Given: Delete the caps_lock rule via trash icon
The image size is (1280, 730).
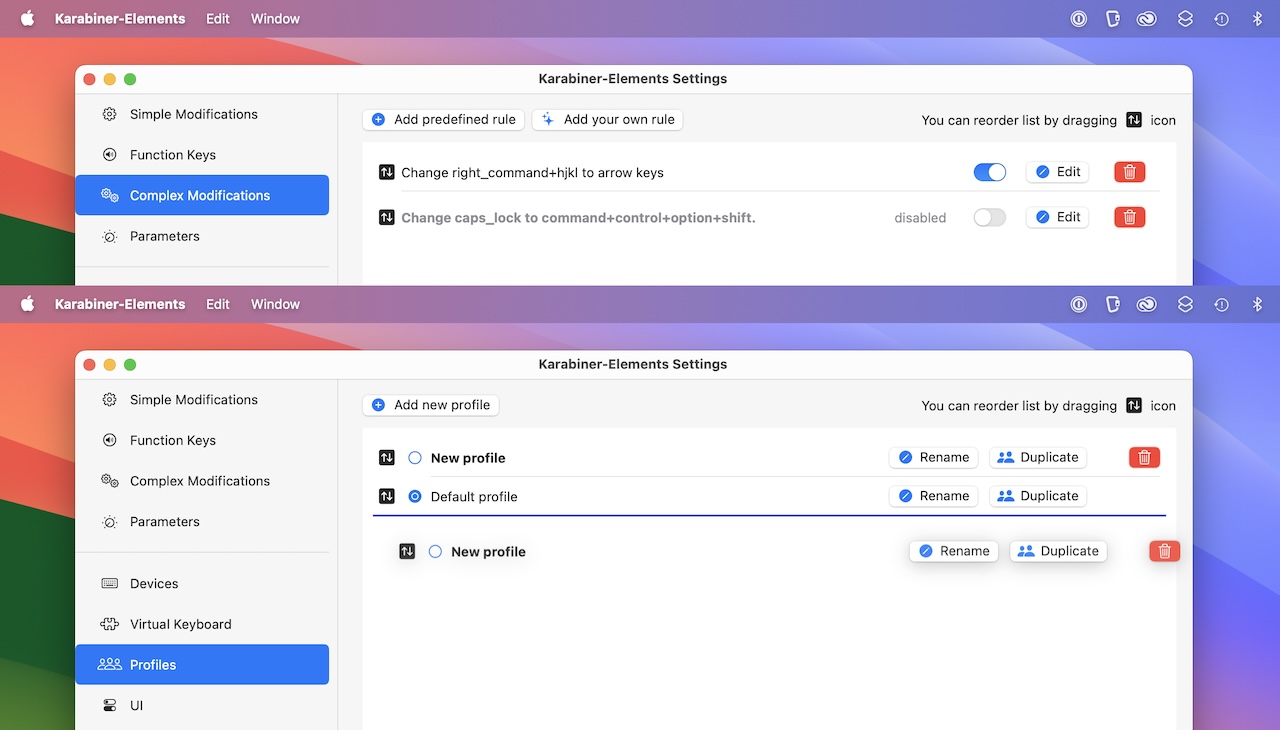Looking at the screenshot, I should [x=1130, y=217].
